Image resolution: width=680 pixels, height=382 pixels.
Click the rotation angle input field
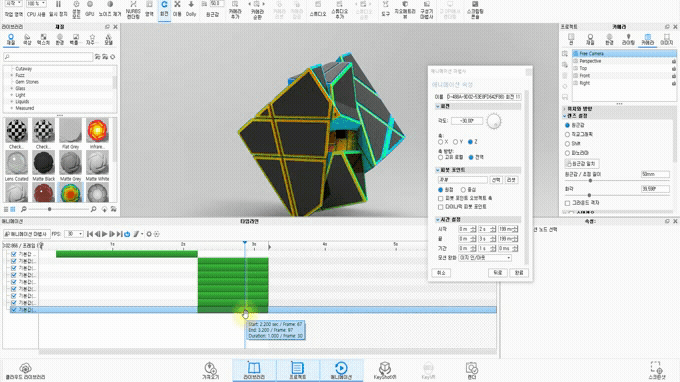coord(467,121)
